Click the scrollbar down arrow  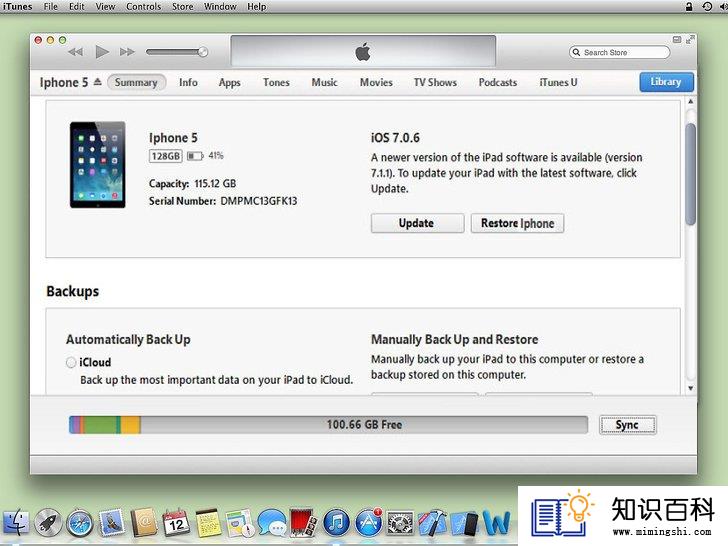(x=691, y=388)
